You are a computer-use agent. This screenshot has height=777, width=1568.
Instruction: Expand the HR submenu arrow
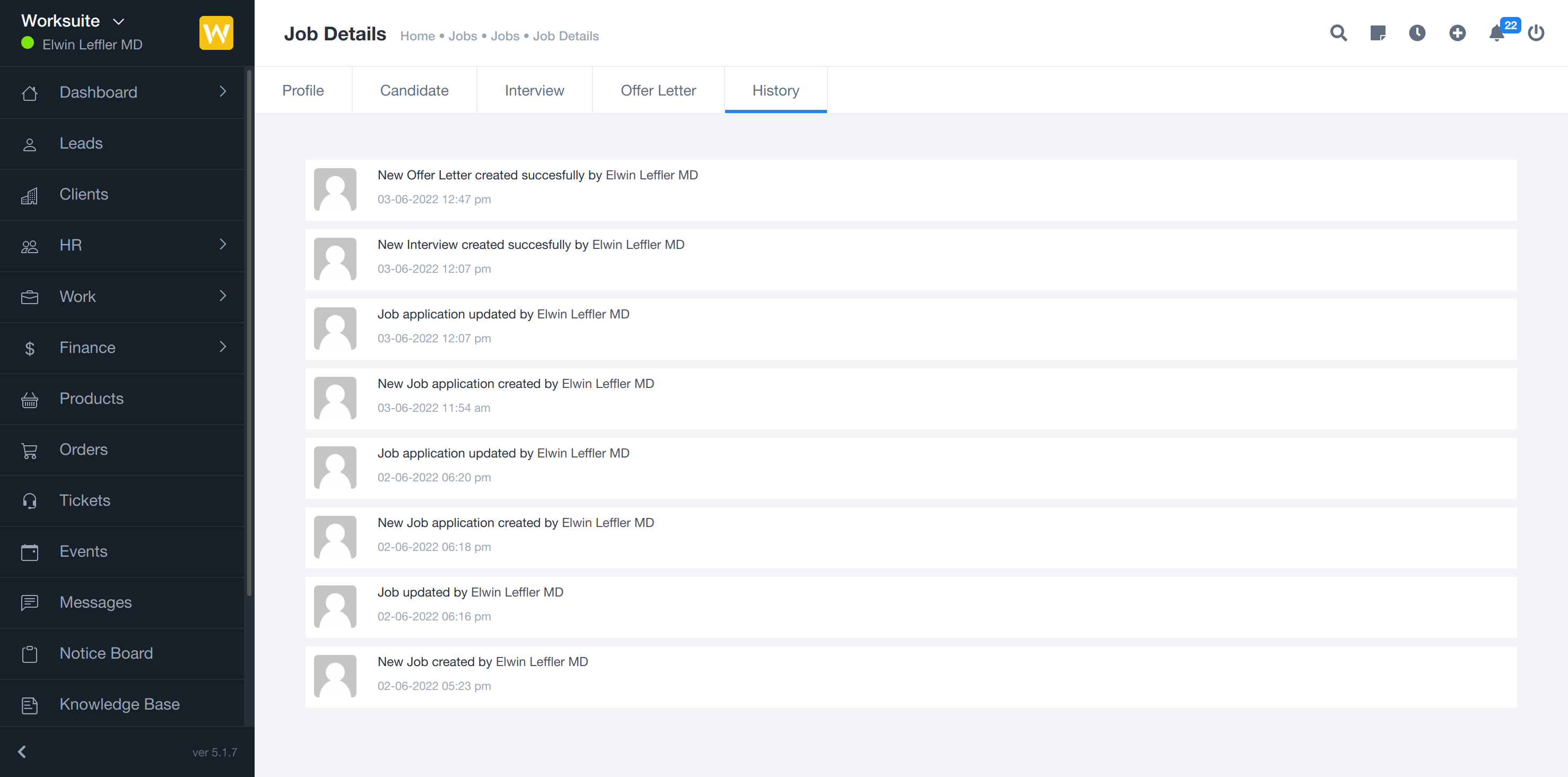(223, 244)
